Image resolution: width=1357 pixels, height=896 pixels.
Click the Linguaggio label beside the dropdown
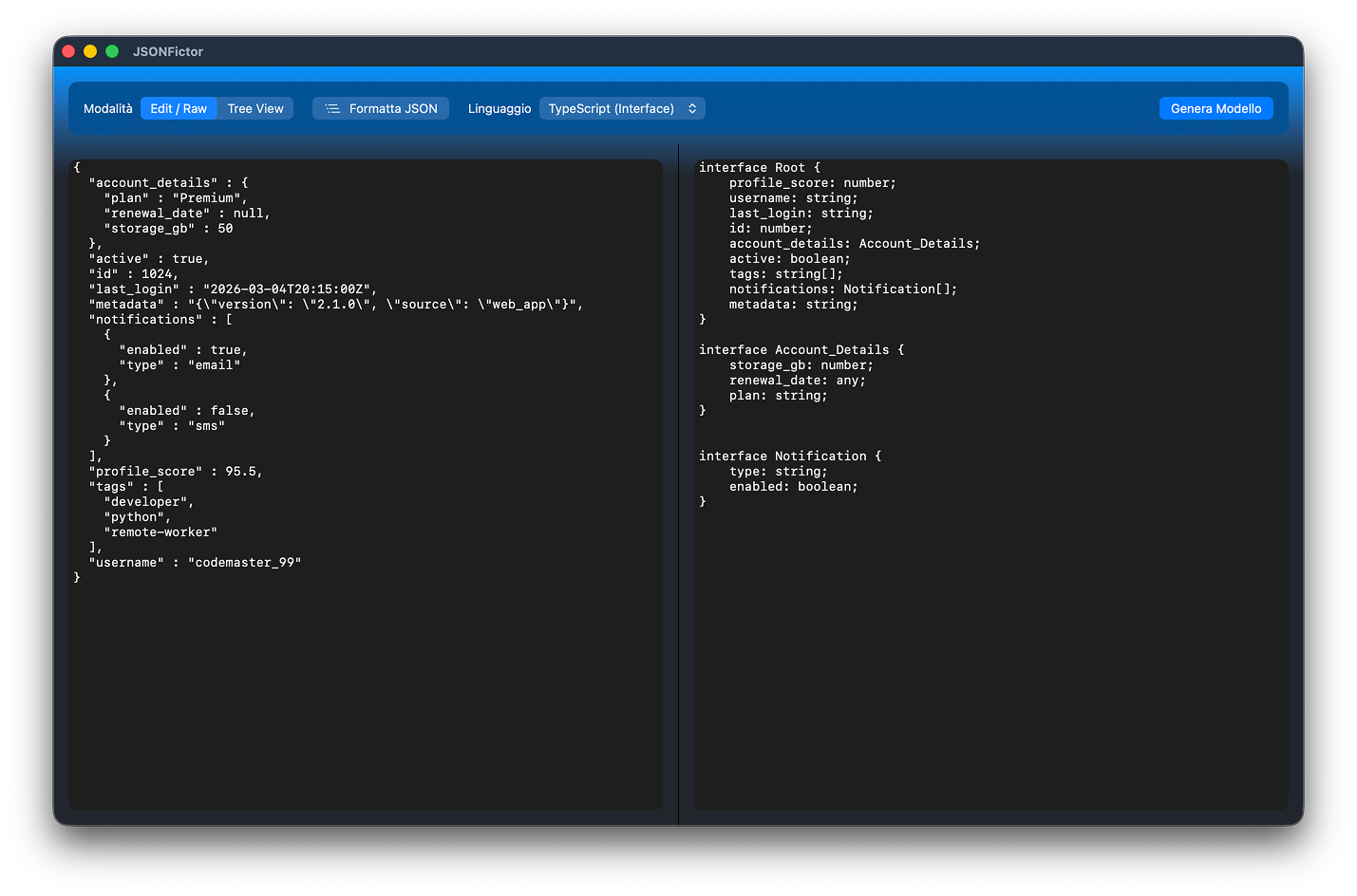click(x=499, y=109)
